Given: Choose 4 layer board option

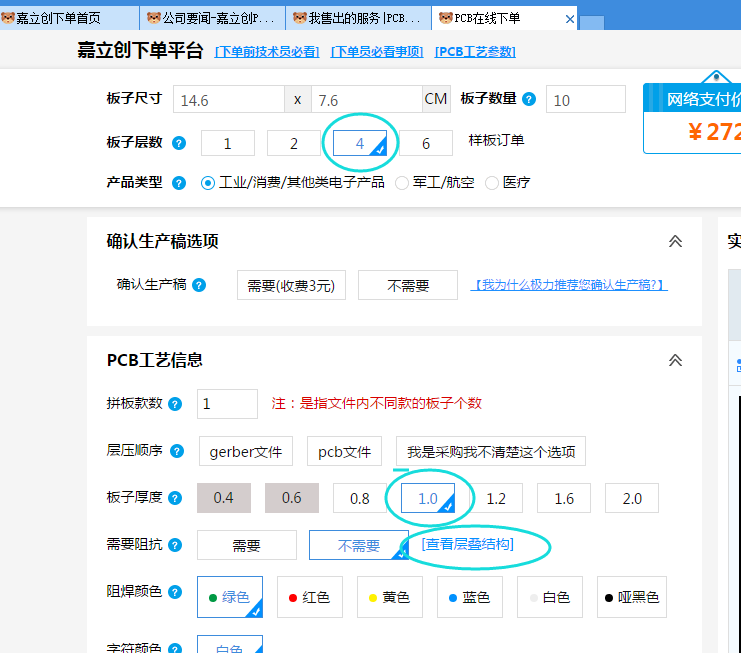Looking at the screenshot, I should click(360, 143).
